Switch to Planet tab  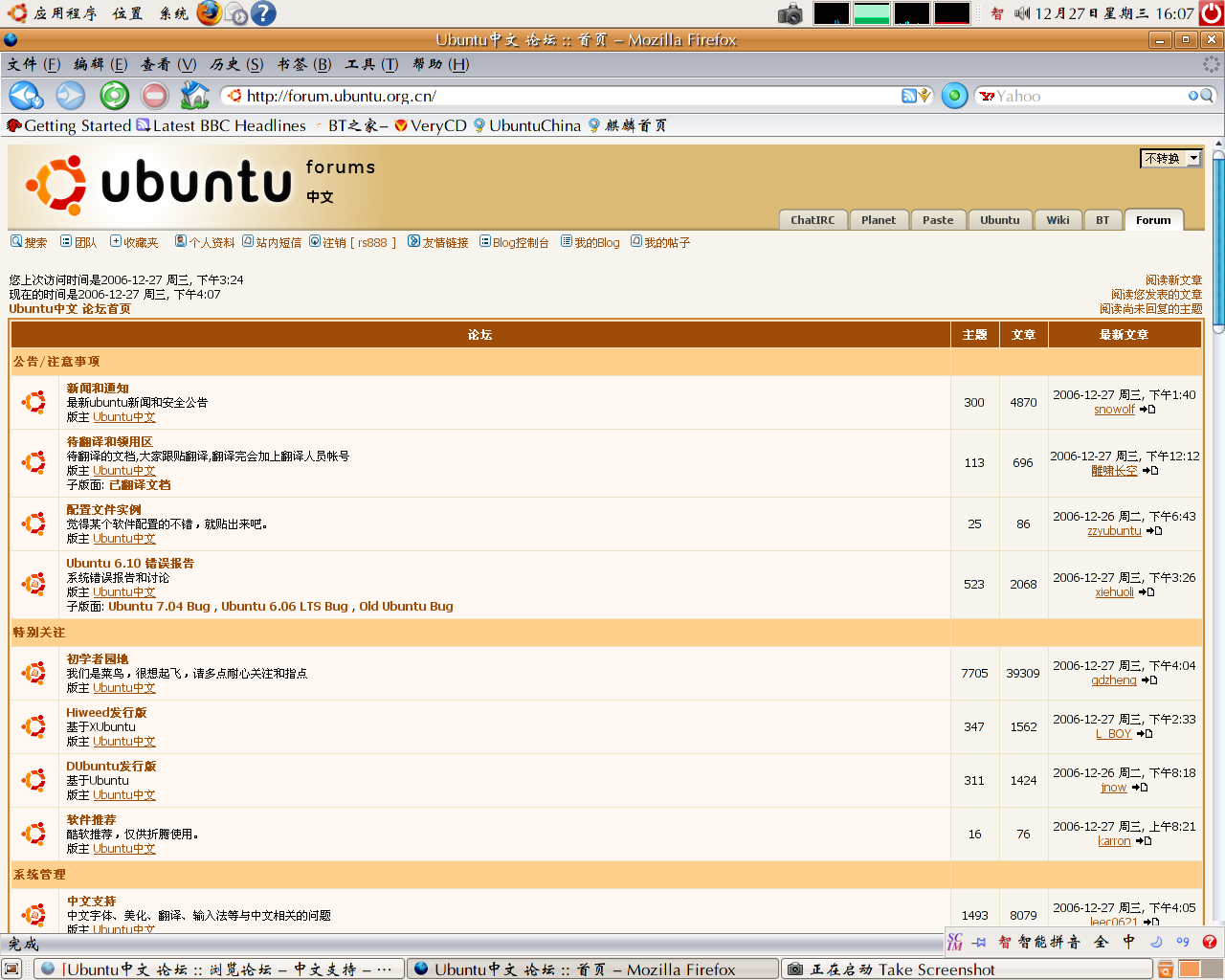tap(879, 219)
